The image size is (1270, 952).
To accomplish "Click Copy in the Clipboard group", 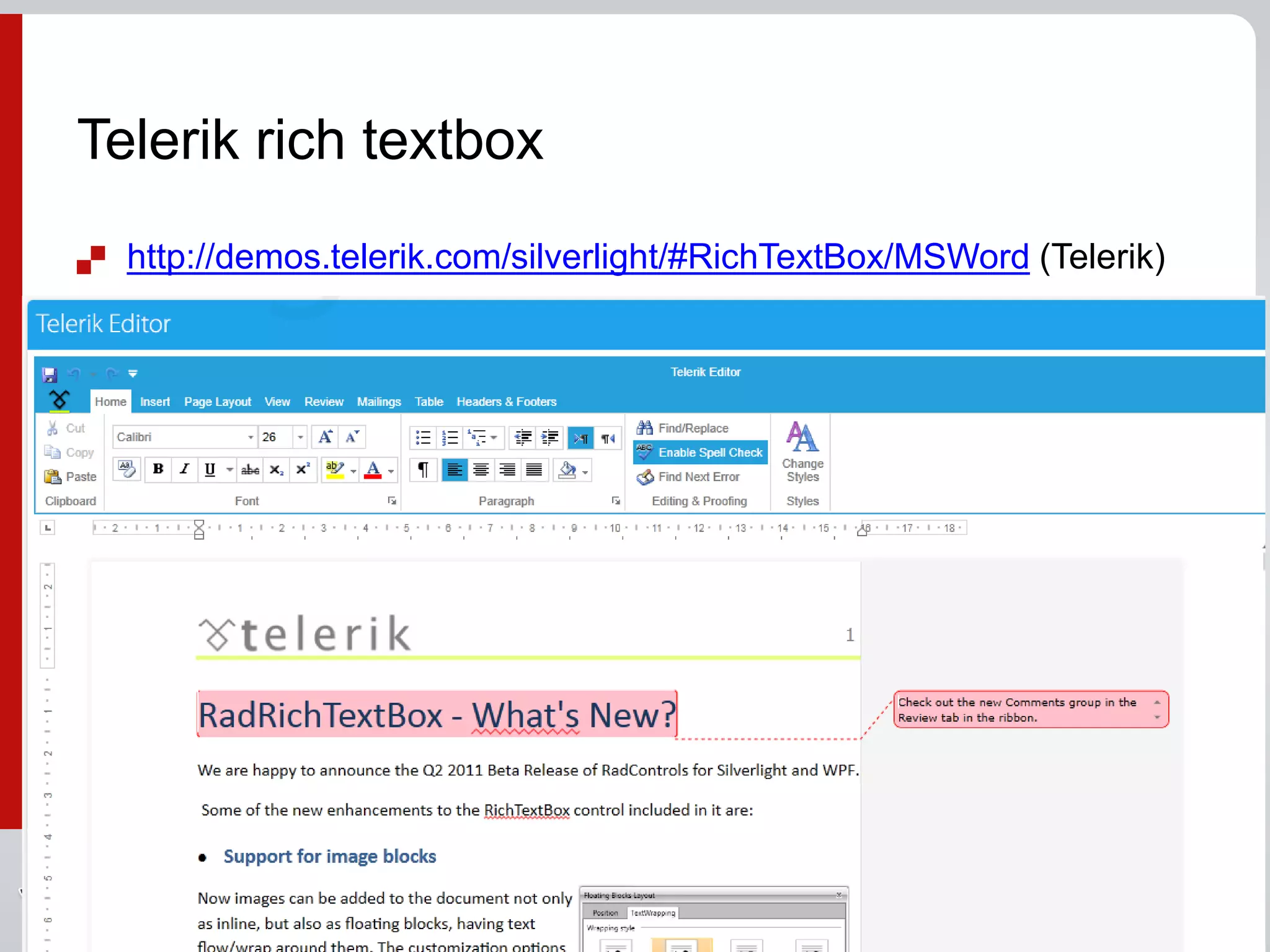I will (69, 452).
